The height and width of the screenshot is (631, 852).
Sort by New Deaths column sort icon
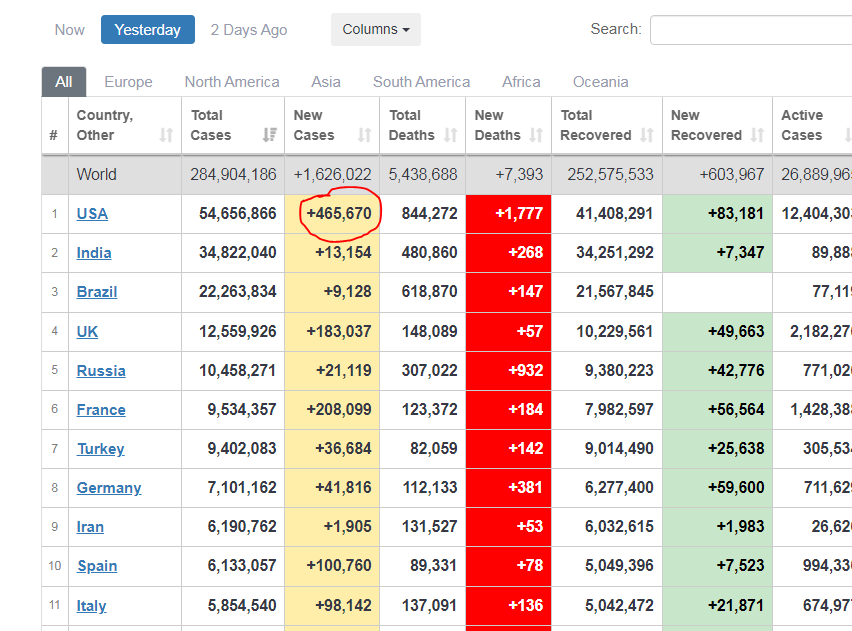[536, 135]
